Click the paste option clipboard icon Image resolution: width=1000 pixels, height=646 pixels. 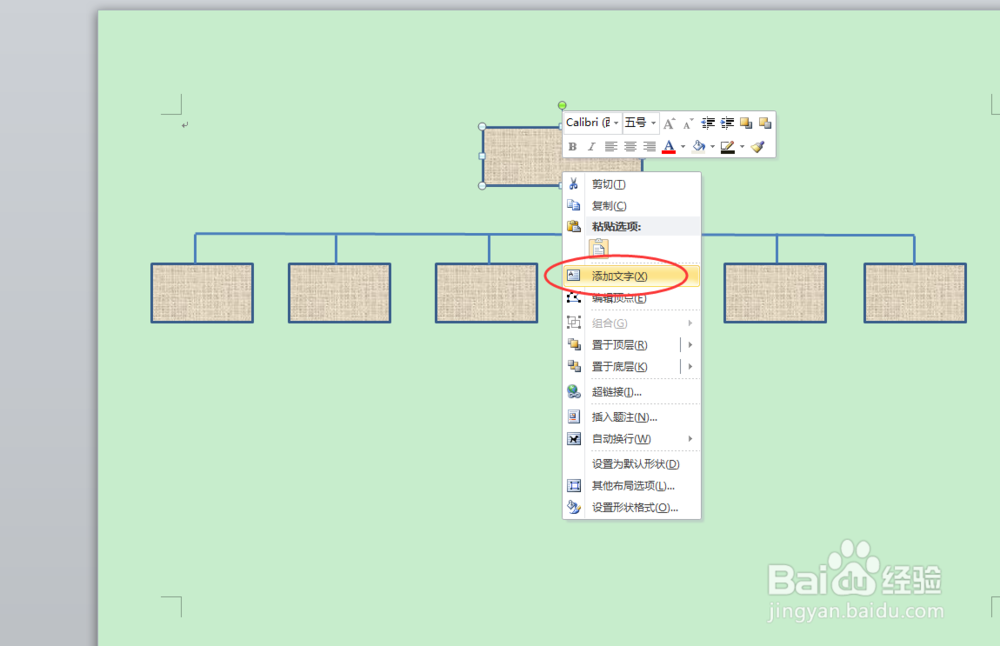(598, 247)
